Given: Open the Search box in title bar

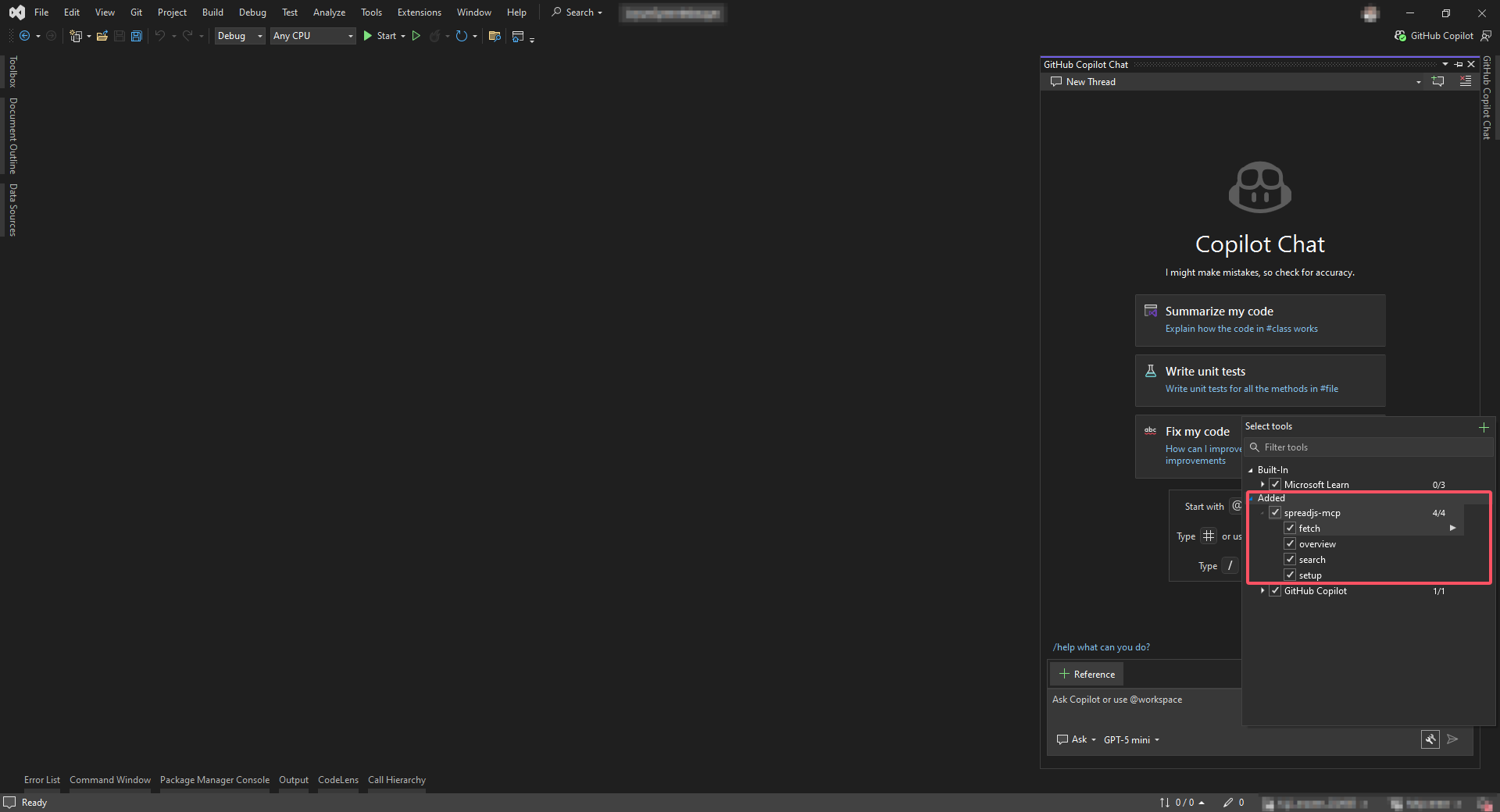Looking at the screenshot, I should point(577,12).
